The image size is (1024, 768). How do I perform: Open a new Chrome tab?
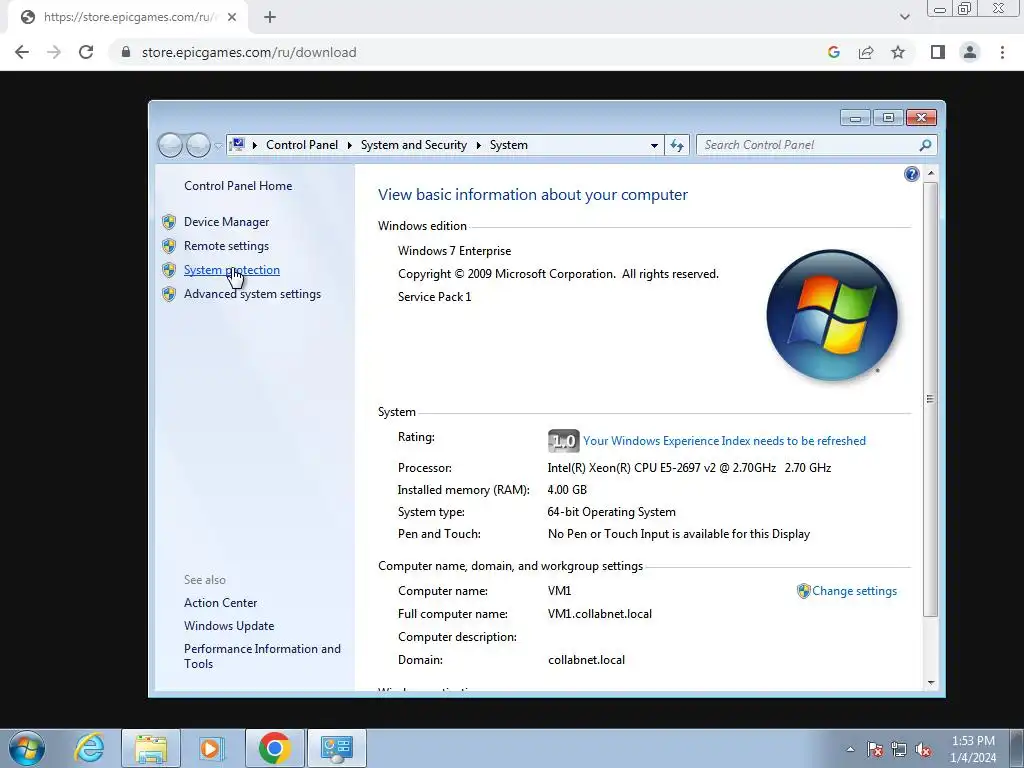click(270, 17)
